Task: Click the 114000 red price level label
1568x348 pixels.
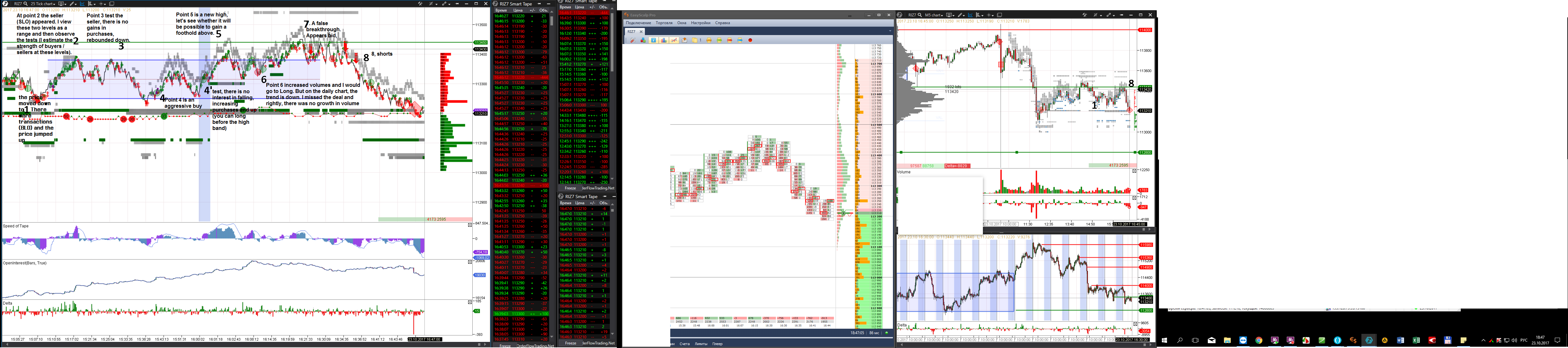Action: coord(1145,30)
